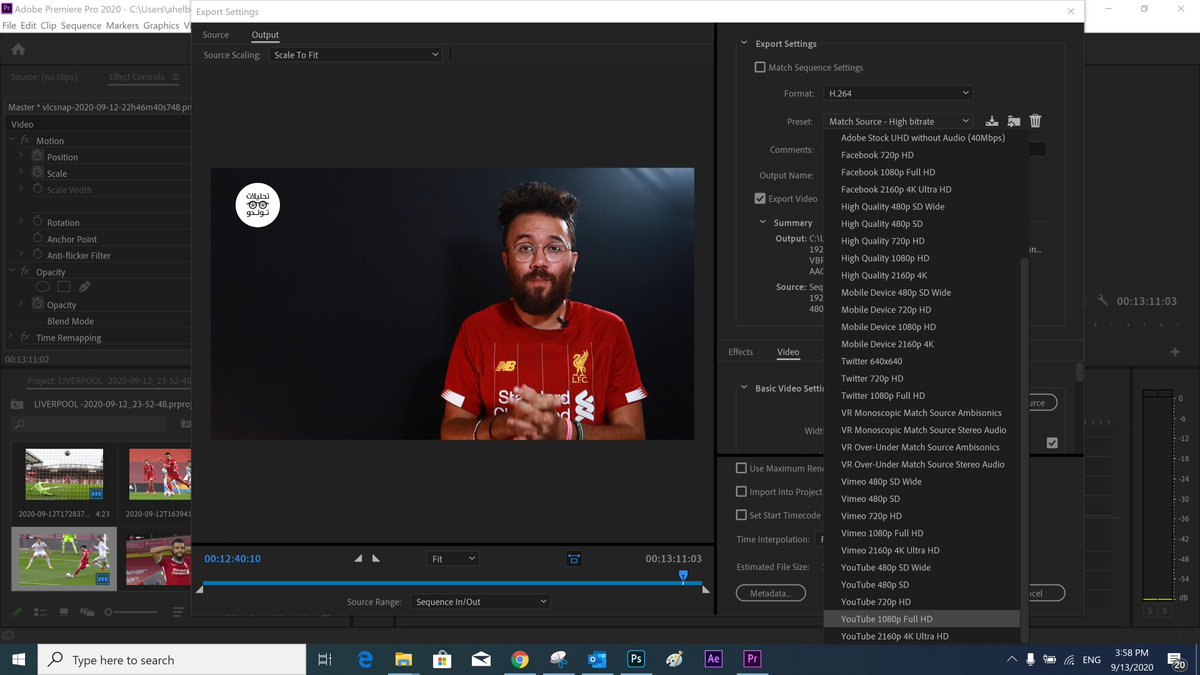The image size is (1200, 675).
Task: Open Source Range Sequence In/Out dropdown
Action: (481, 601)
